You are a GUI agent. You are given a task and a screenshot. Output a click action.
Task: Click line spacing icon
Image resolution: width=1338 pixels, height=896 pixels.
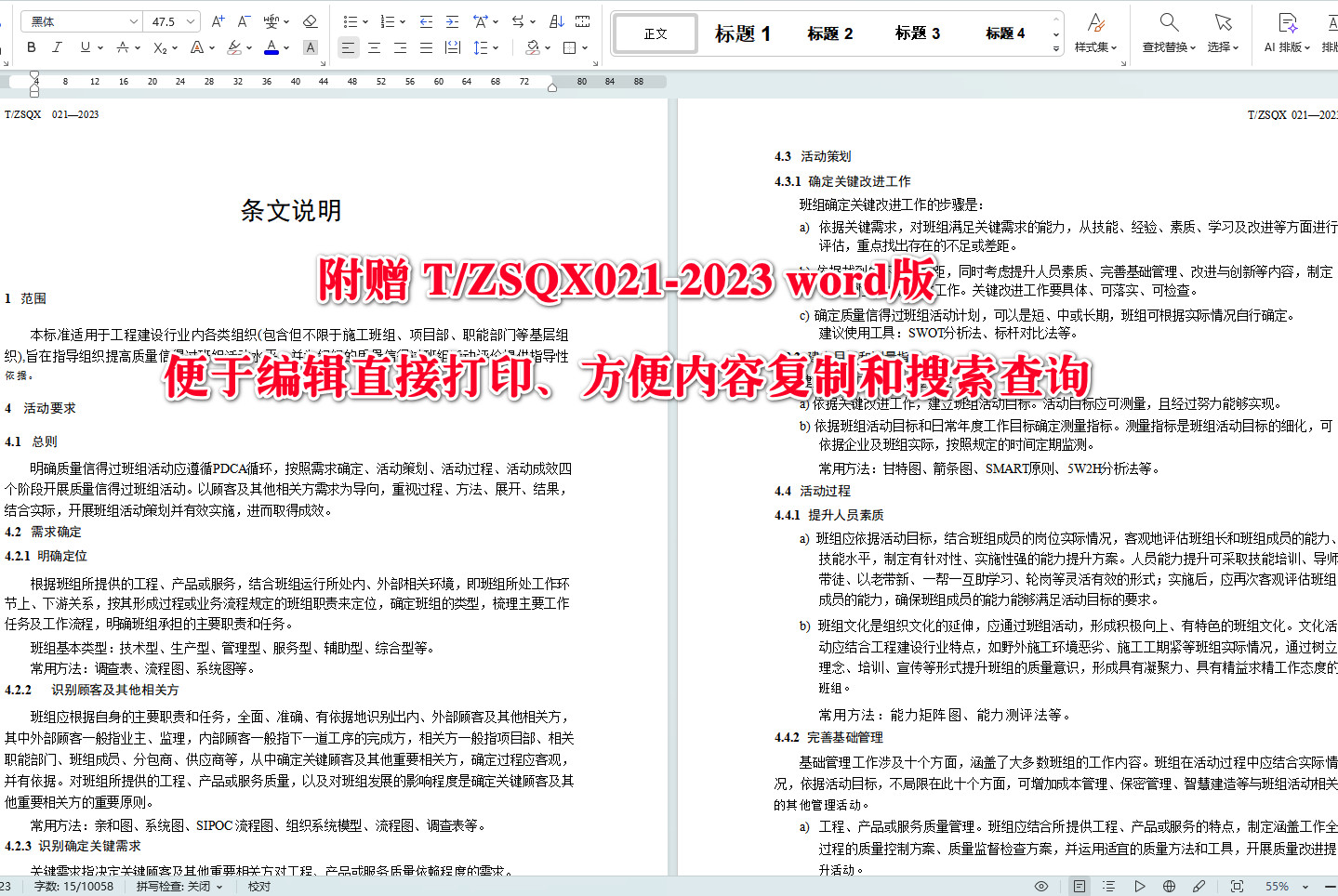(x=480, y=47)
